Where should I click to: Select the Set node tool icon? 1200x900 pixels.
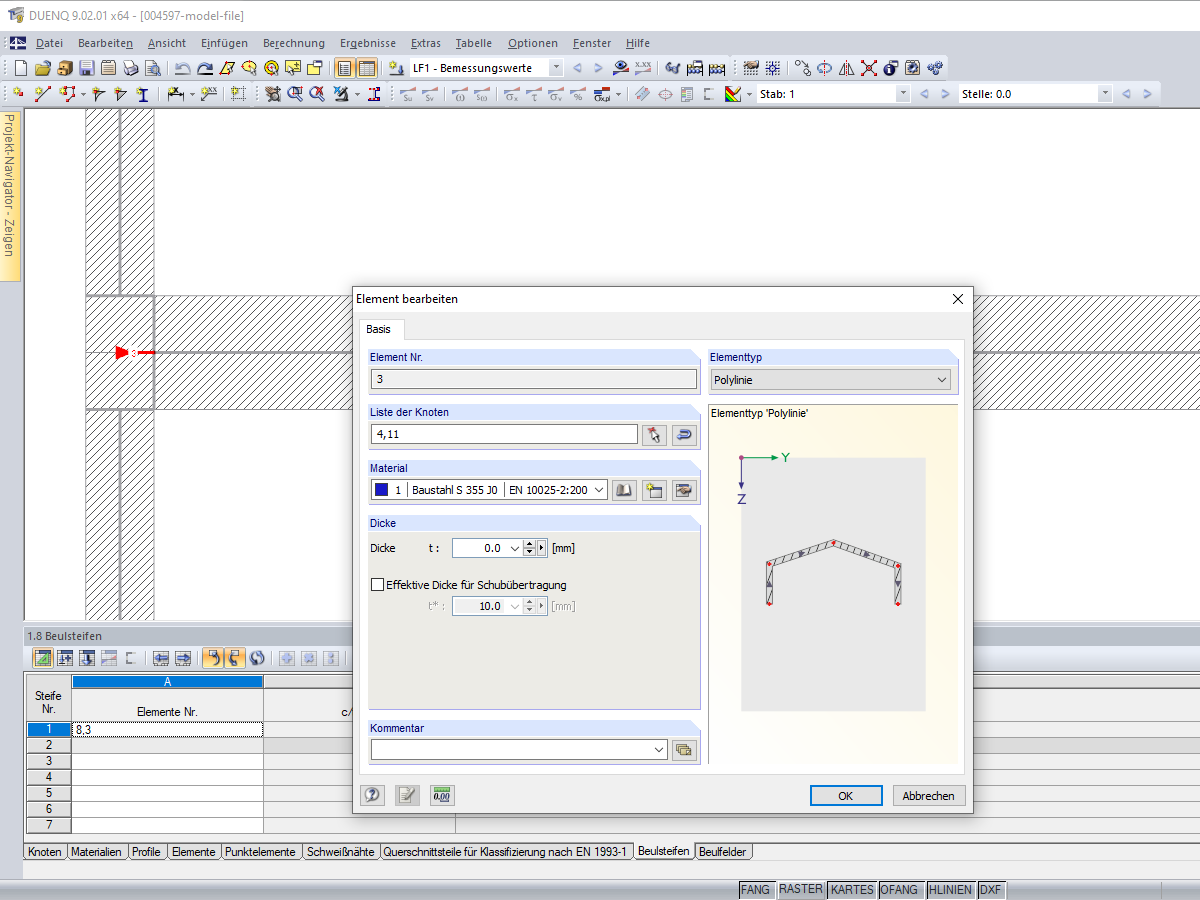[17, 94]
